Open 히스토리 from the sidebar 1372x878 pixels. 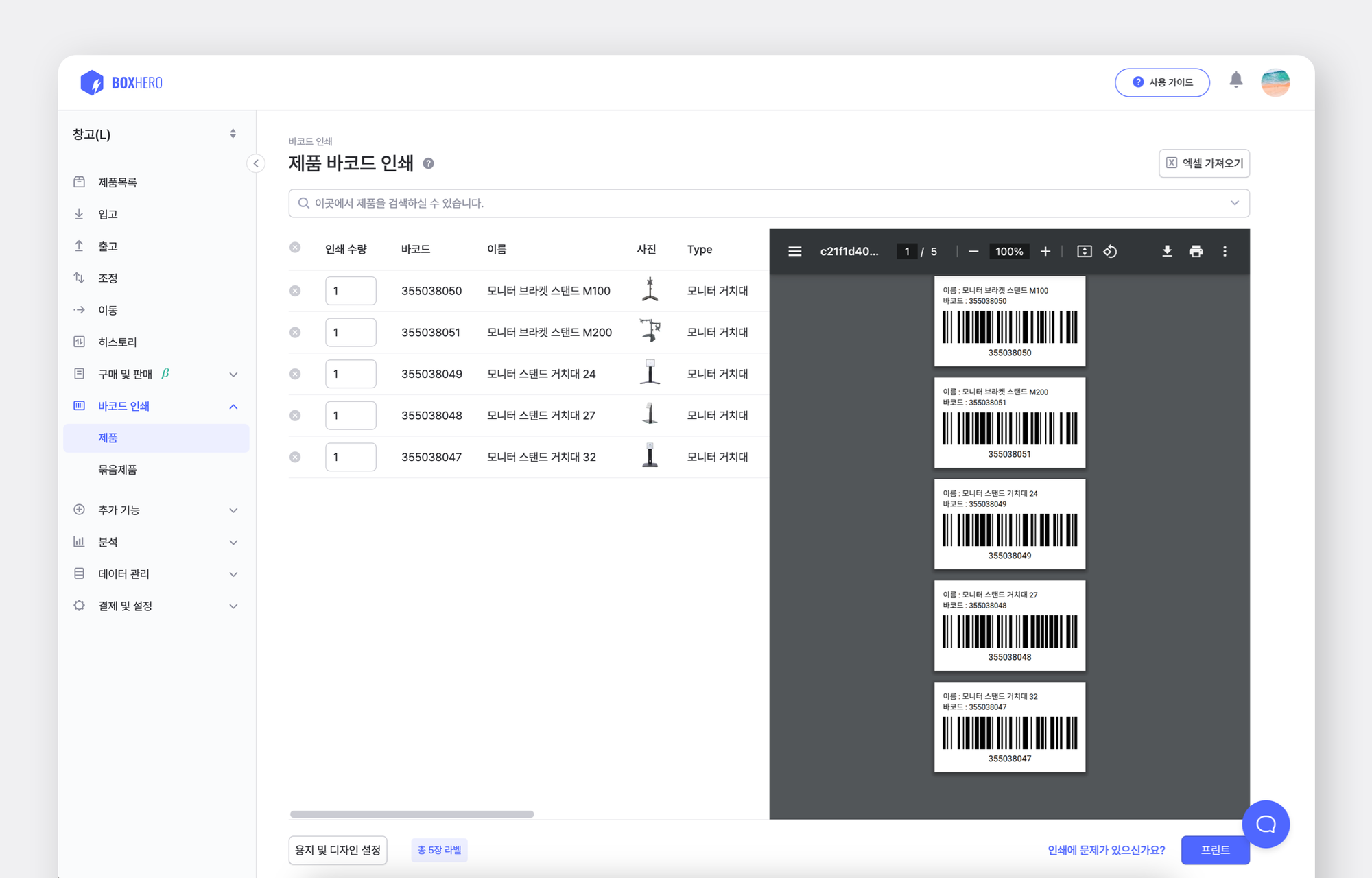[117, 342]
